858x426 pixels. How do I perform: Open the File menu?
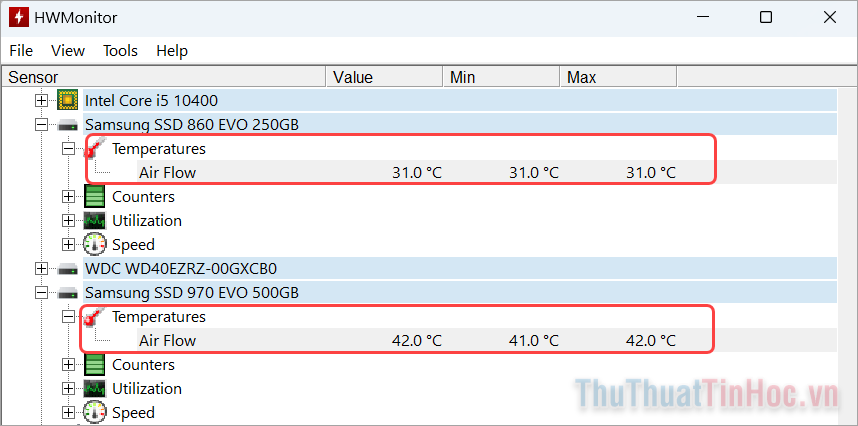tap(21, 51)
